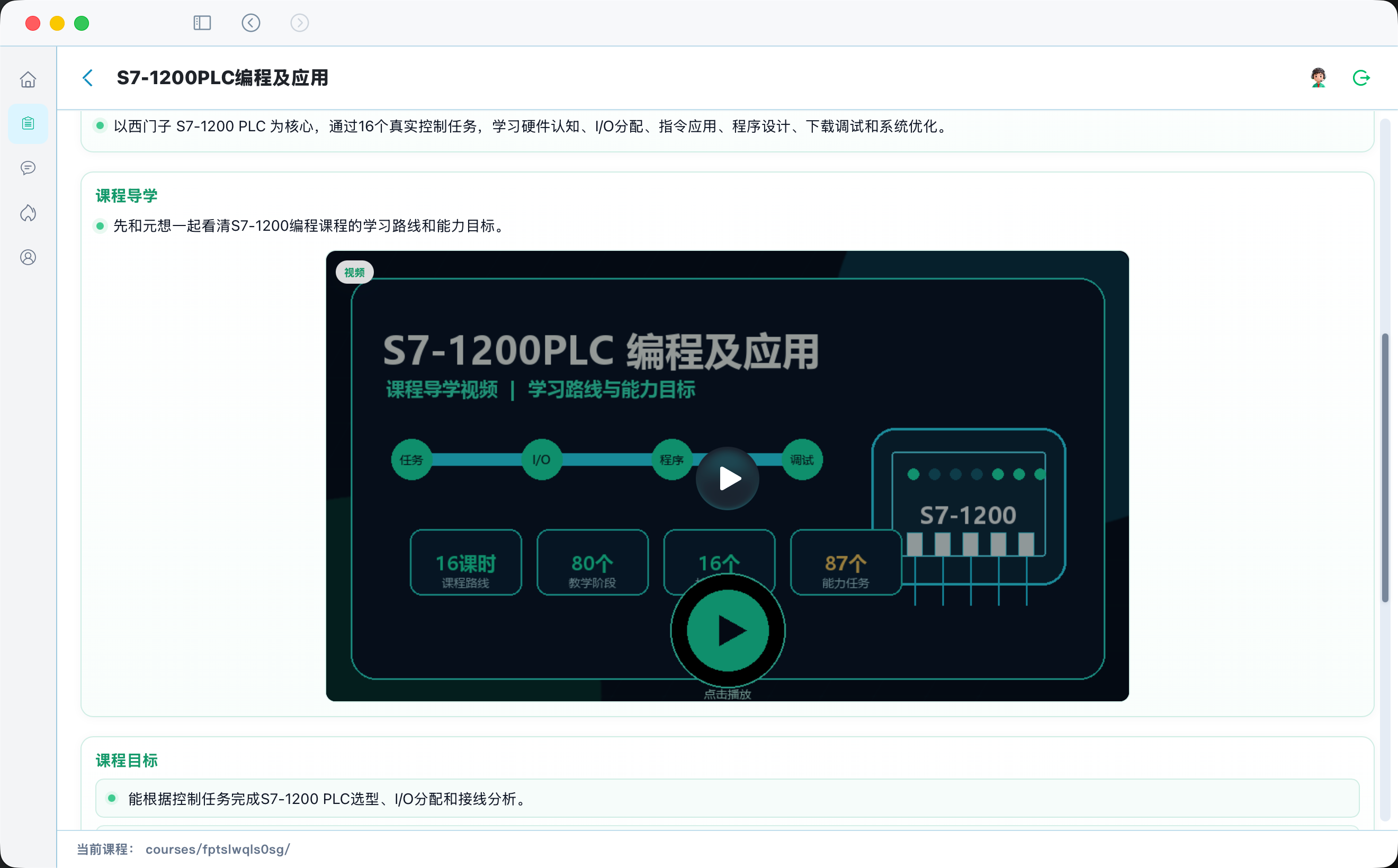This screenshot has height=868, width=1398.
Task: Click the 任务 node in video roadmap
Action: click(x=411, y=459)
